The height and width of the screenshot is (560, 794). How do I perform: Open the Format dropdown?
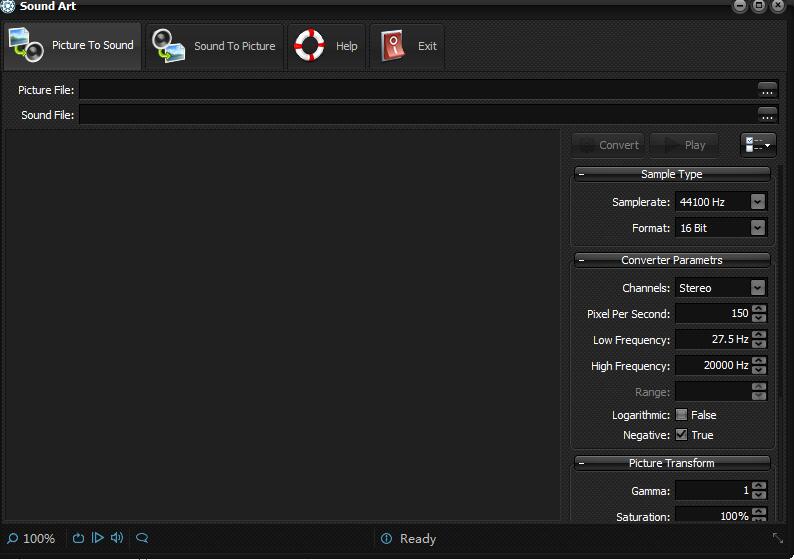(x=758, y=228)
